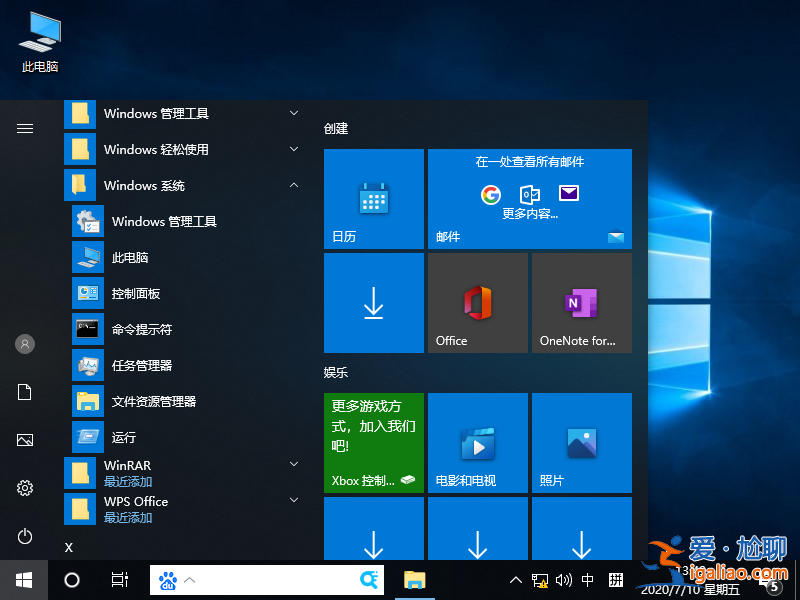Start OneNote from its live tile
Screen dimensions: 800x600
(581, 302)
